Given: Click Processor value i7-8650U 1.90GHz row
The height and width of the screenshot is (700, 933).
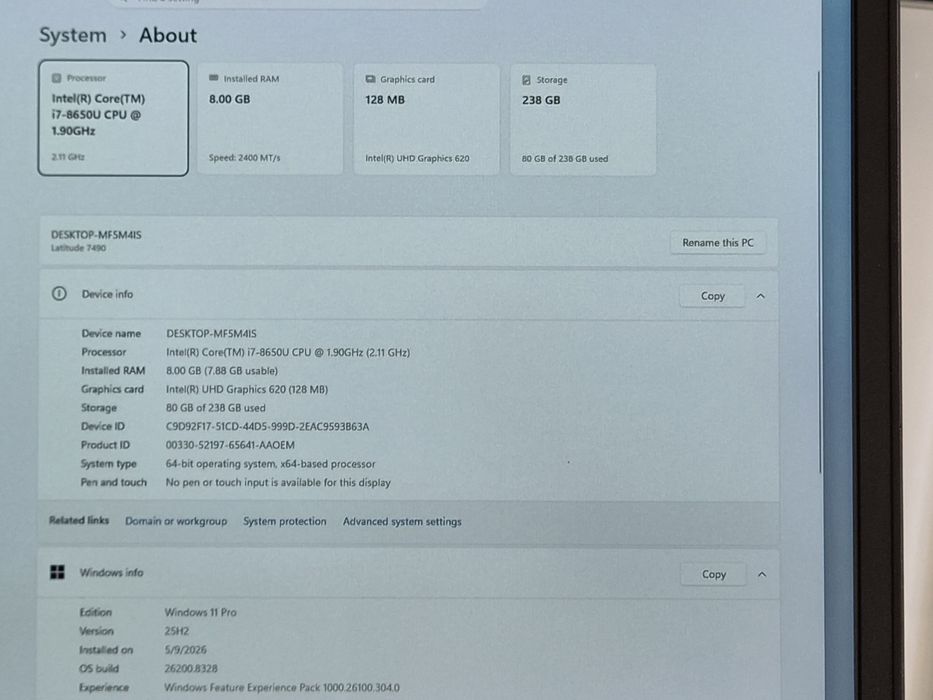Looking at the screenshot, I should (x=288, y=352).
